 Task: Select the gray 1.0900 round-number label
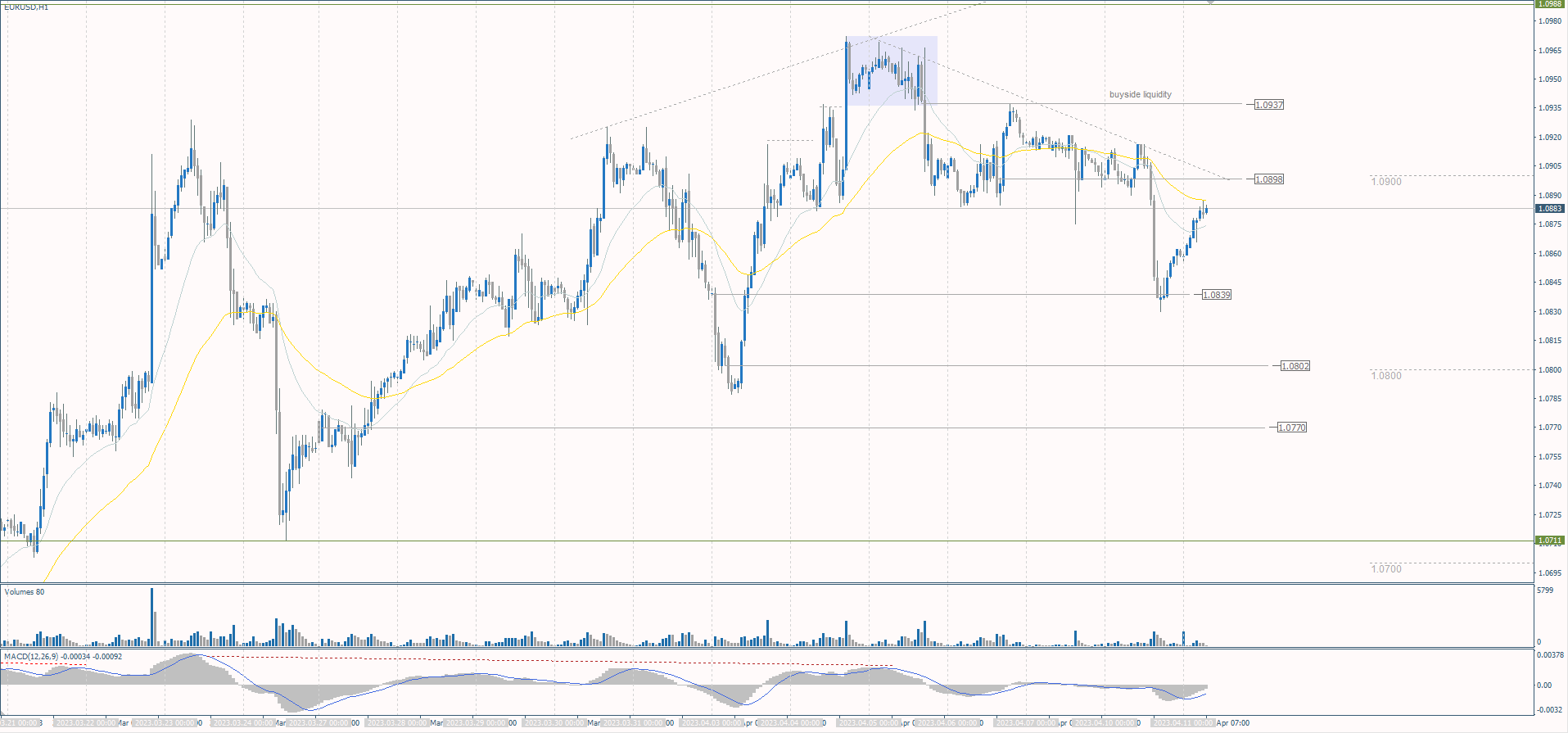(x=1386, y=182)
